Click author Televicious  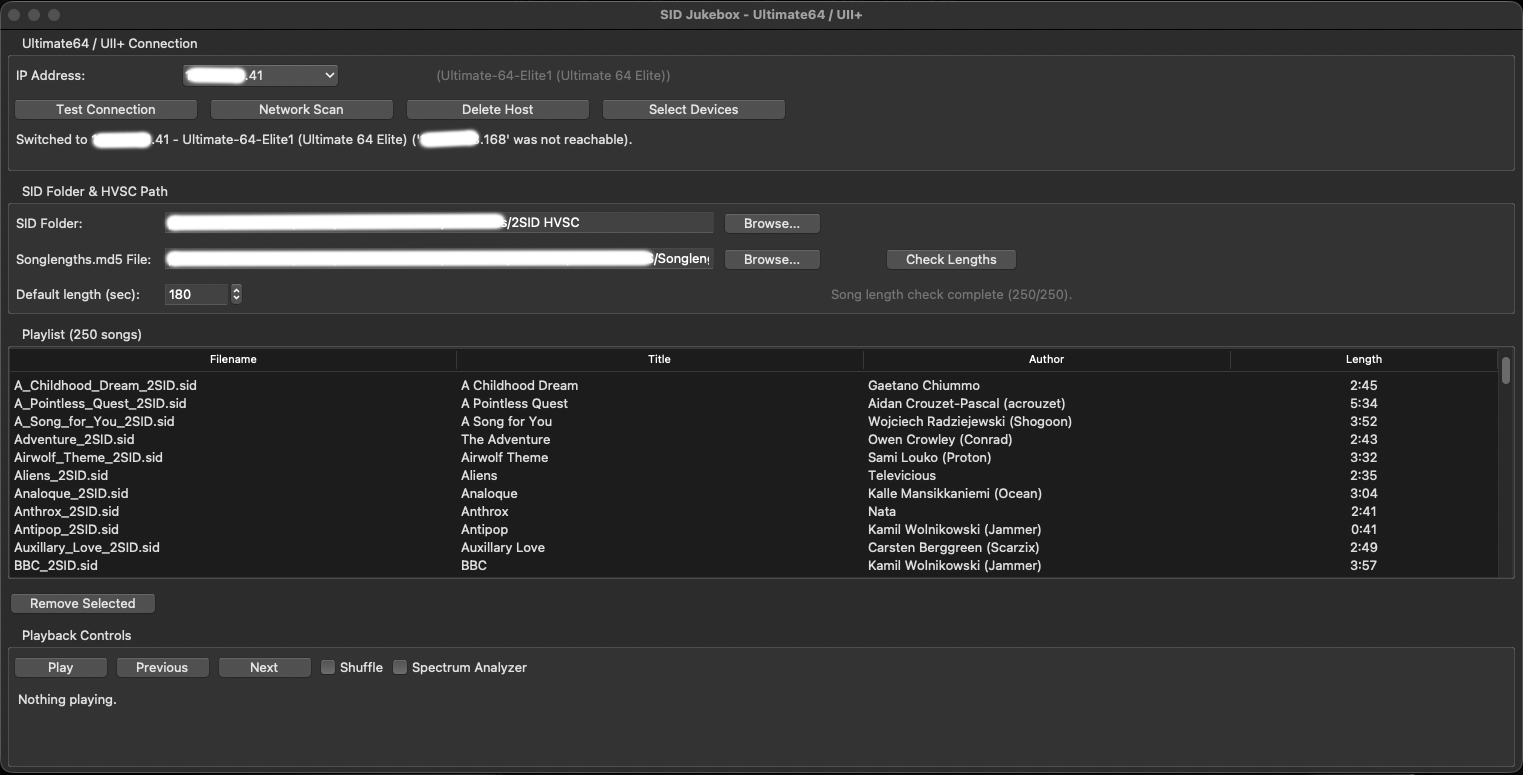pyautogui.click(x=902, y=475)
